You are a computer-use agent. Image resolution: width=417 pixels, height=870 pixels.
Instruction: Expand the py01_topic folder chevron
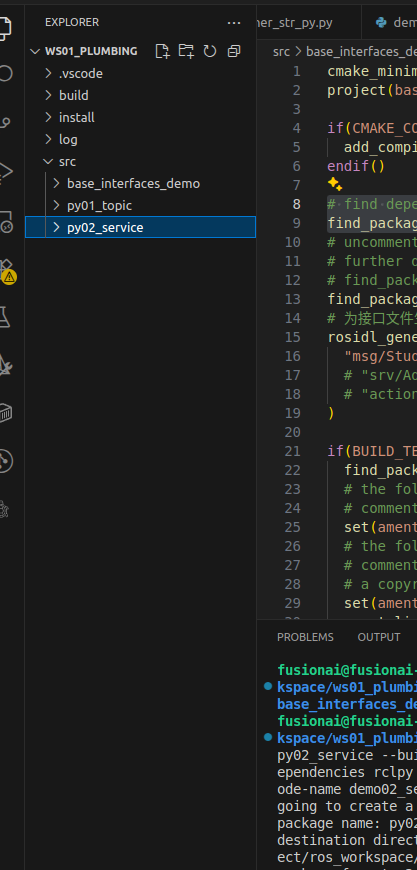pos(56,205)
